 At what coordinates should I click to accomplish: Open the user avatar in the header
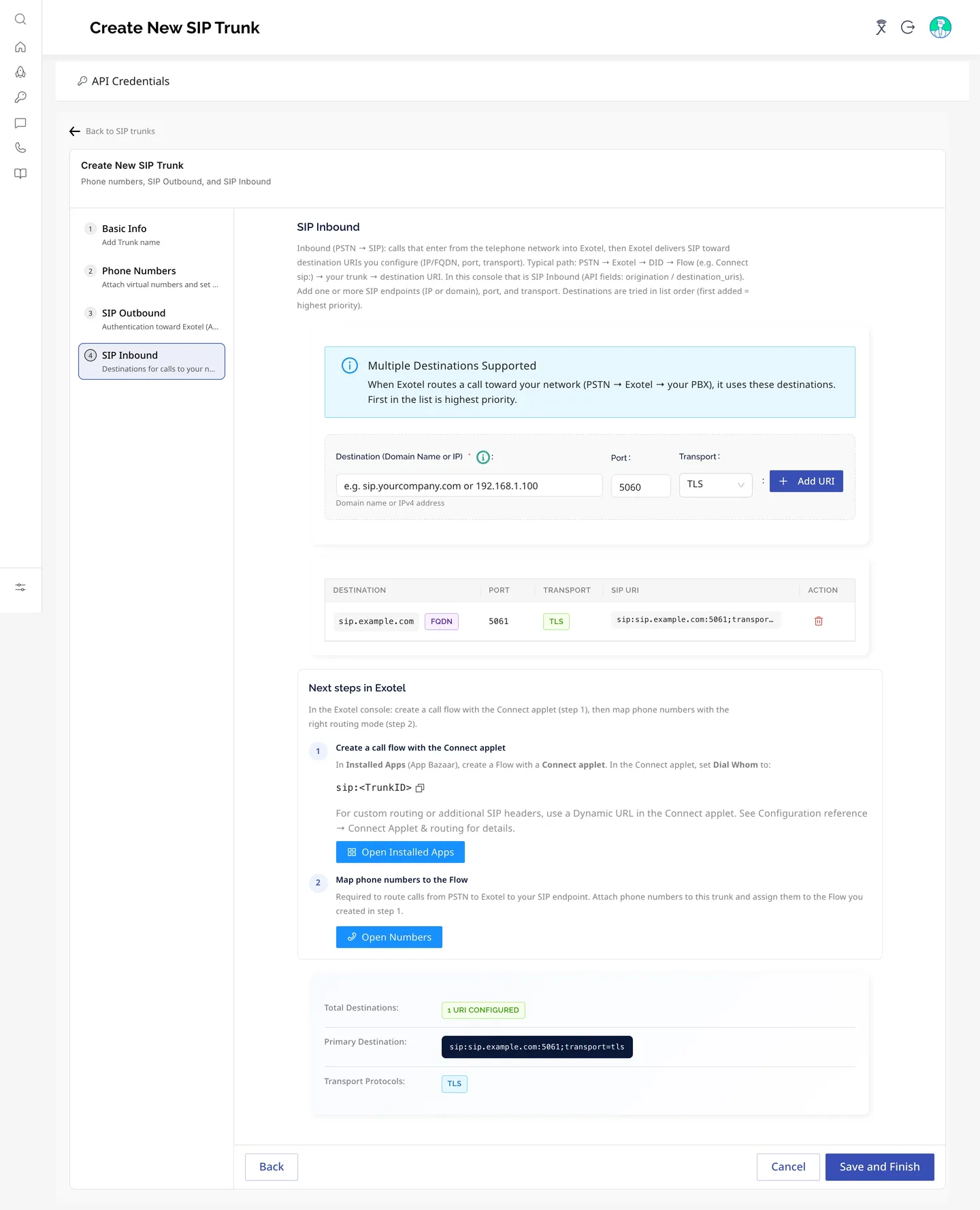941,27
